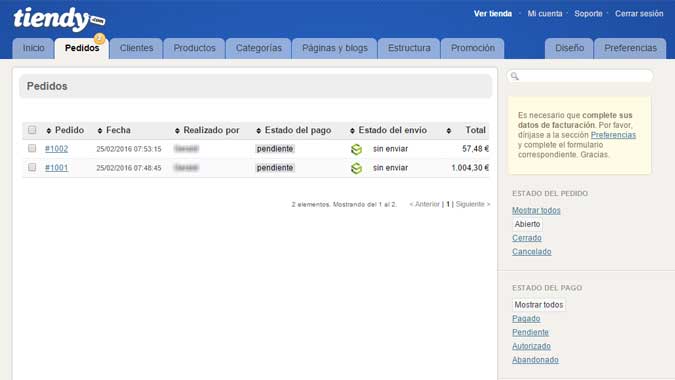Select the Pedidos tab
The width and height of the screenshot is (675, 380).
tap(82, 48)
